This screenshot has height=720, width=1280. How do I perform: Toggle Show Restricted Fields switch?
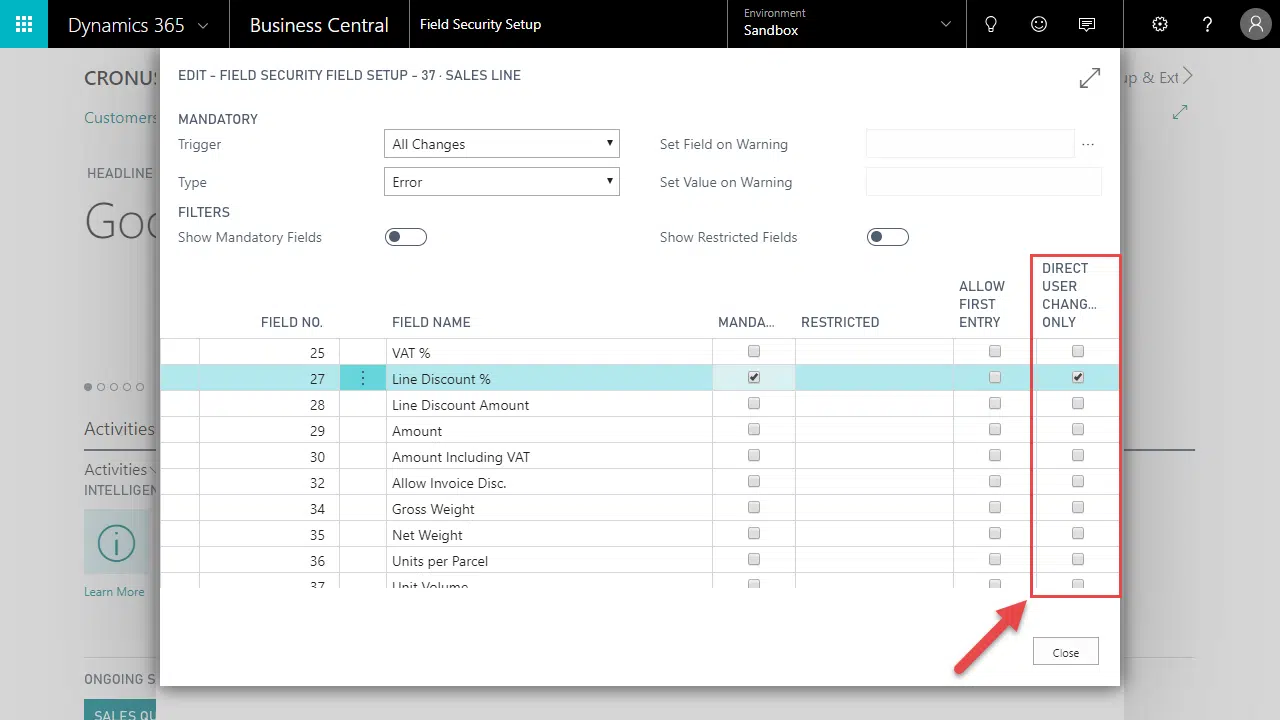(x=888, y=237)
